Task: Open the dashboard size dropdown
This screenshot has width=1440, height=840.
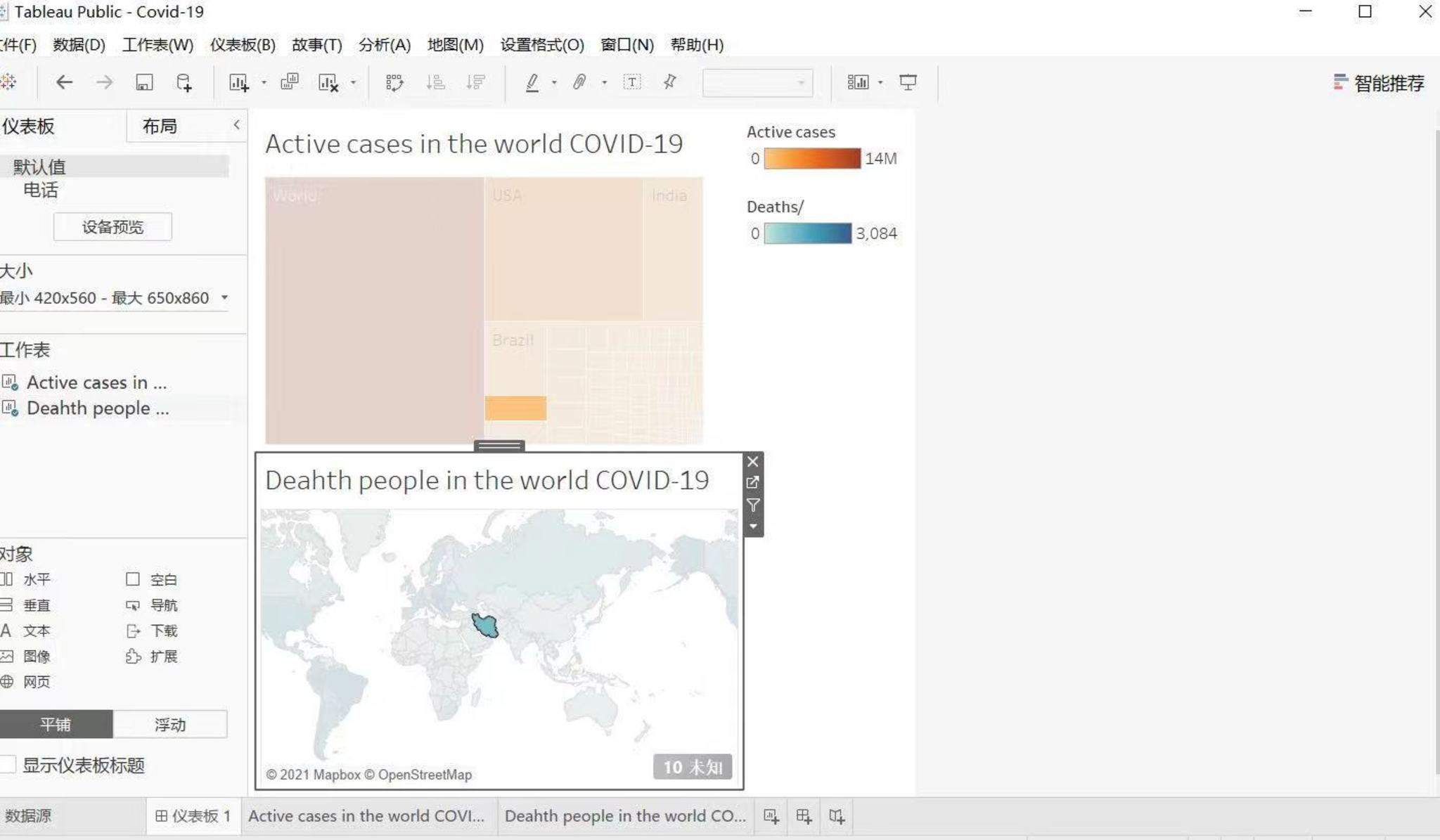Action: click(x=224, y=297)
